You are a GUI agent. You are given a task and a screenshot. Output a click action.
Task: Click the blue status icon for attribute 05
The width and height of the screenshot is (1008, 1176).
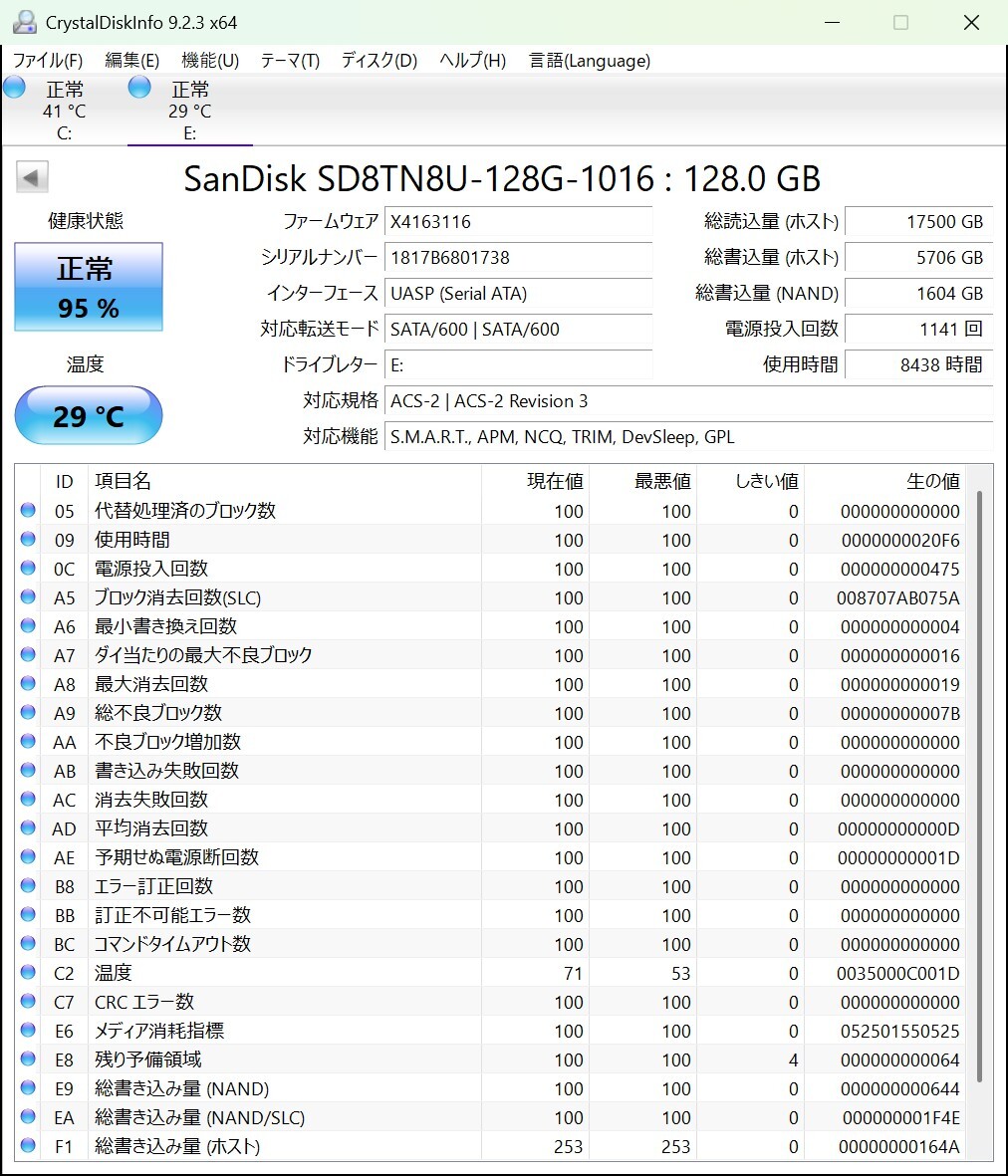28,511
